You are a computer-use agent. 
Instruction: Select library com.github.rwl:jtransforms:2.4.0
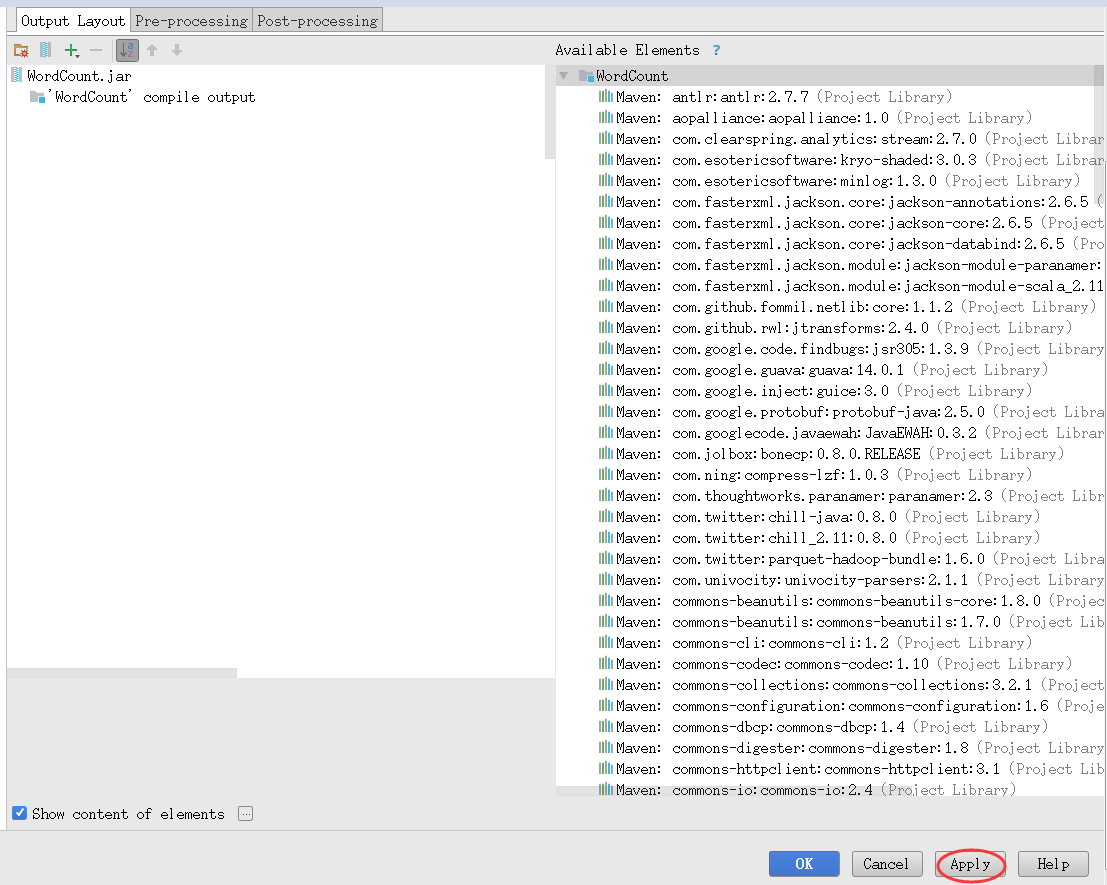(x=835, y=328)
